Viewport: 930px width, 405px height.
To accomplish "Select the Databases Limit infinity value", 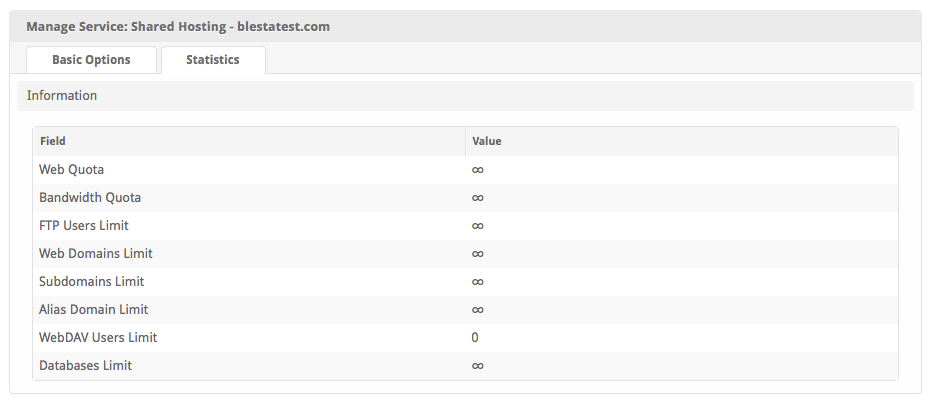I will (478, 366).
